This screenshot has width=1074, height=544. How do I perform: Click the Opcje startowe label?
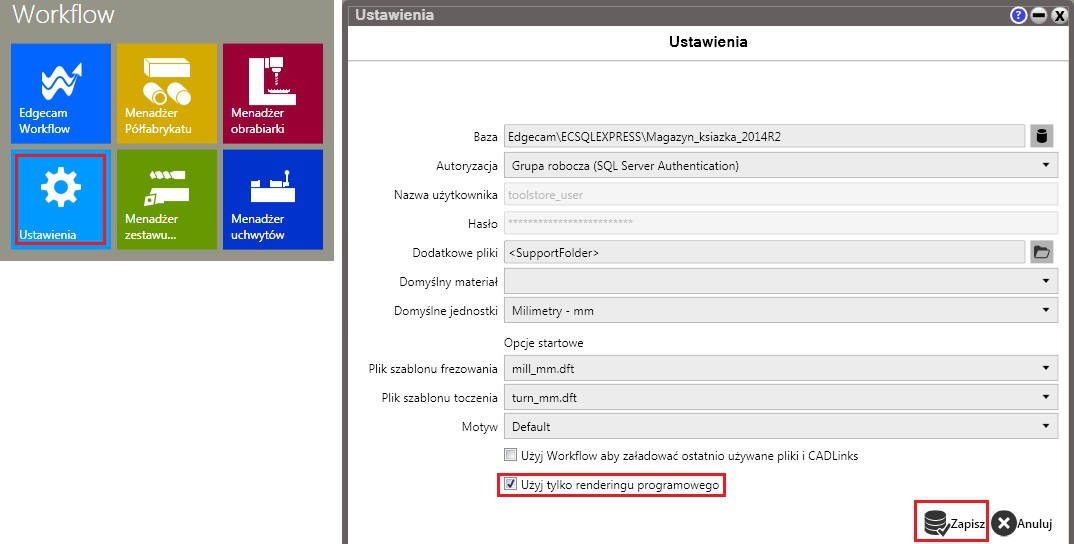544,343
